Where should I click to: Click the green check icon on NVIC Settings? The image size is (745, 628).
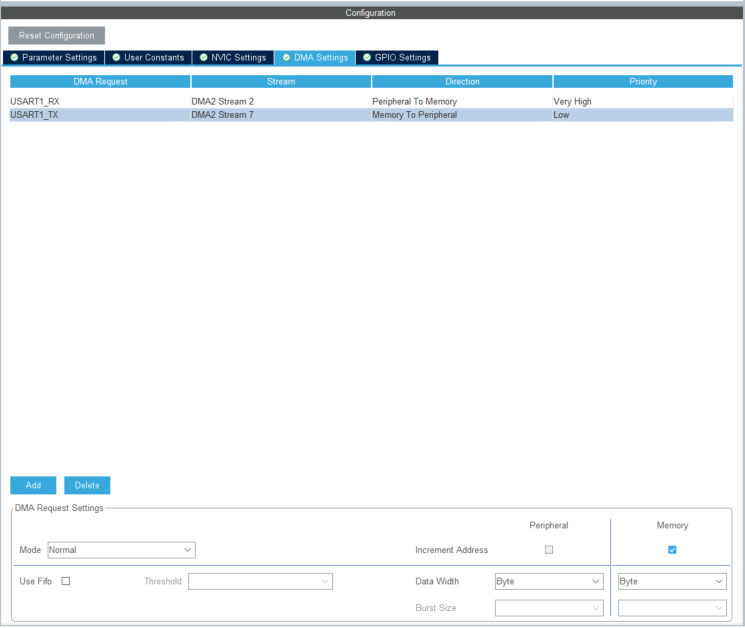[203, 57]
